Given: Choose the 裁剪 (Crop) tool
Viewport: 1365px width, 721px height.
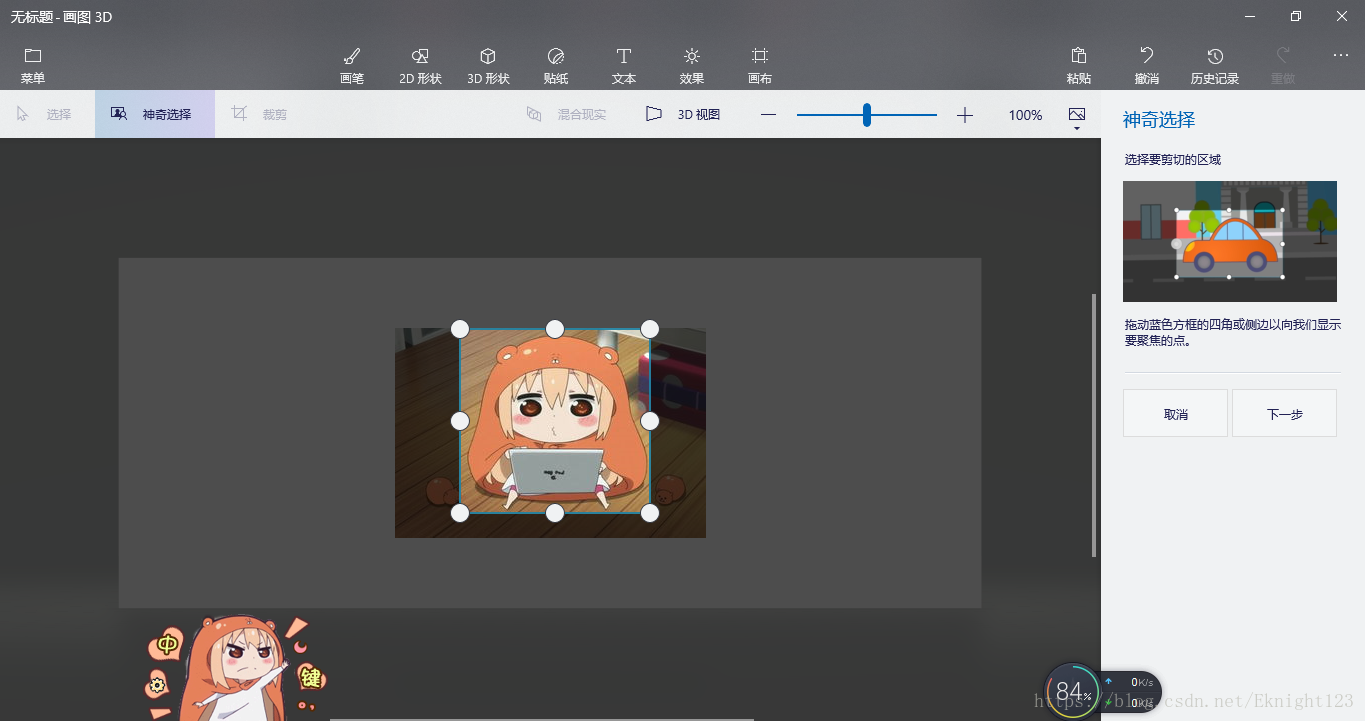Looking at the screenshot, I should click(x=259, y=114).
